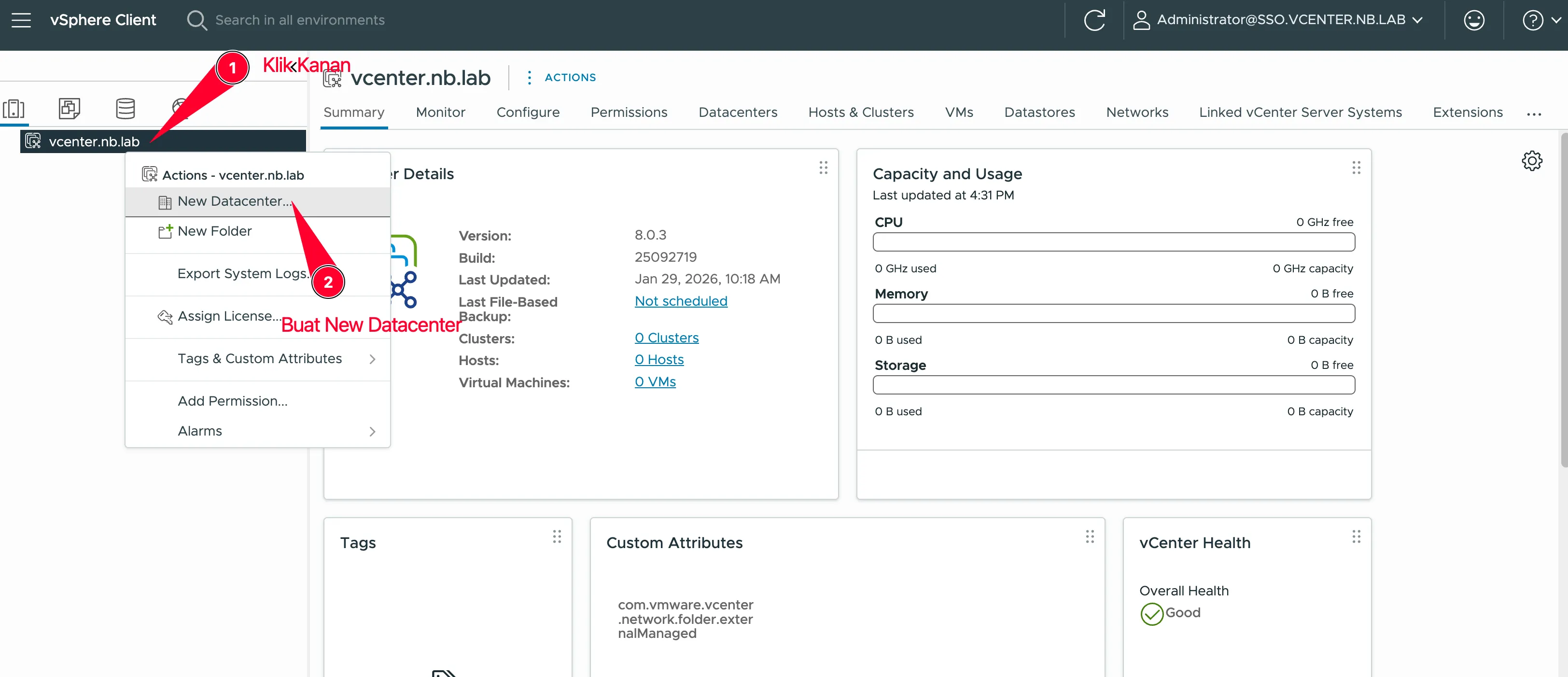The height and width of the screenshot is (677, 1568).
Task: Open the Datastores tab
Action: [x=1039, y=113]
